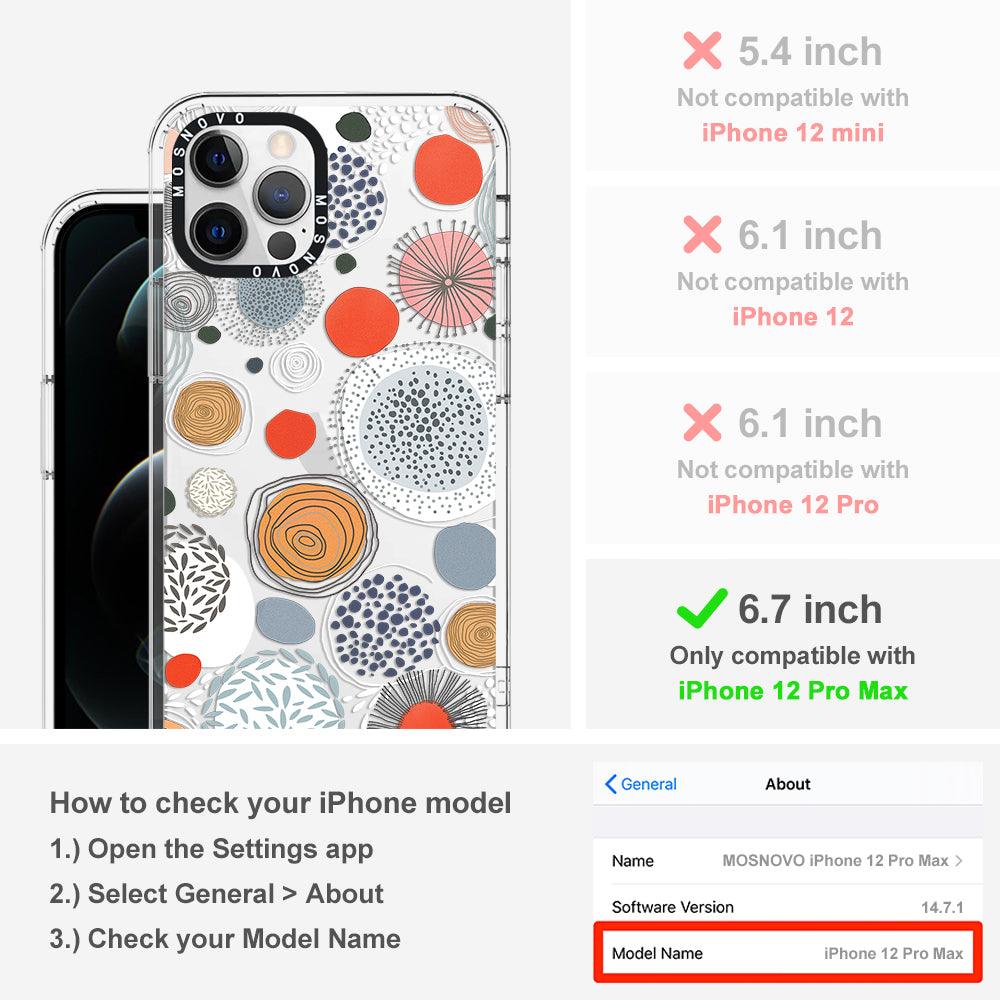Image resolution: width=1000 pixels, height=1000 pixels.
Task: Click the MOSNOVO camera ring on the case
Action: [249, 195]
